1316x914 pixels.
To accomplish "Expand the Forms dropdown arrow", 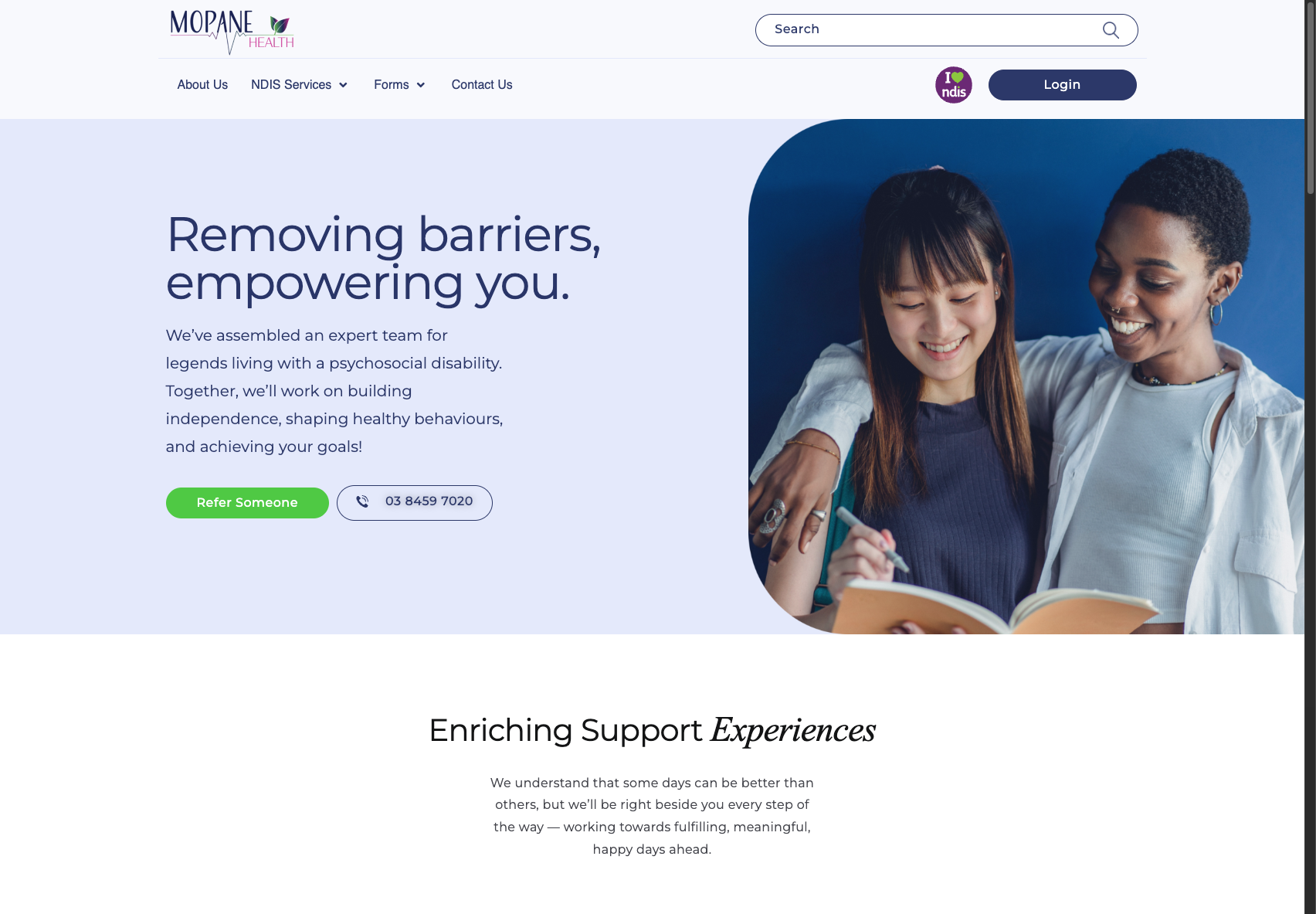I will (x=421, y=85).
